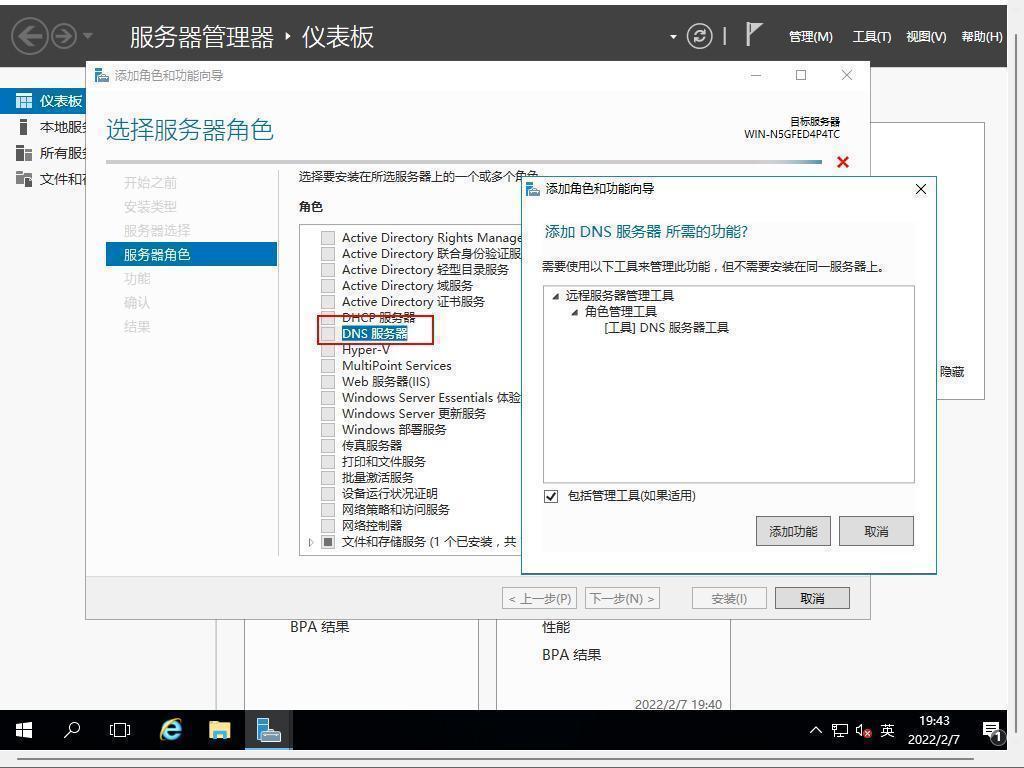Open the Action Center notification icon

(x=992, y=731)
